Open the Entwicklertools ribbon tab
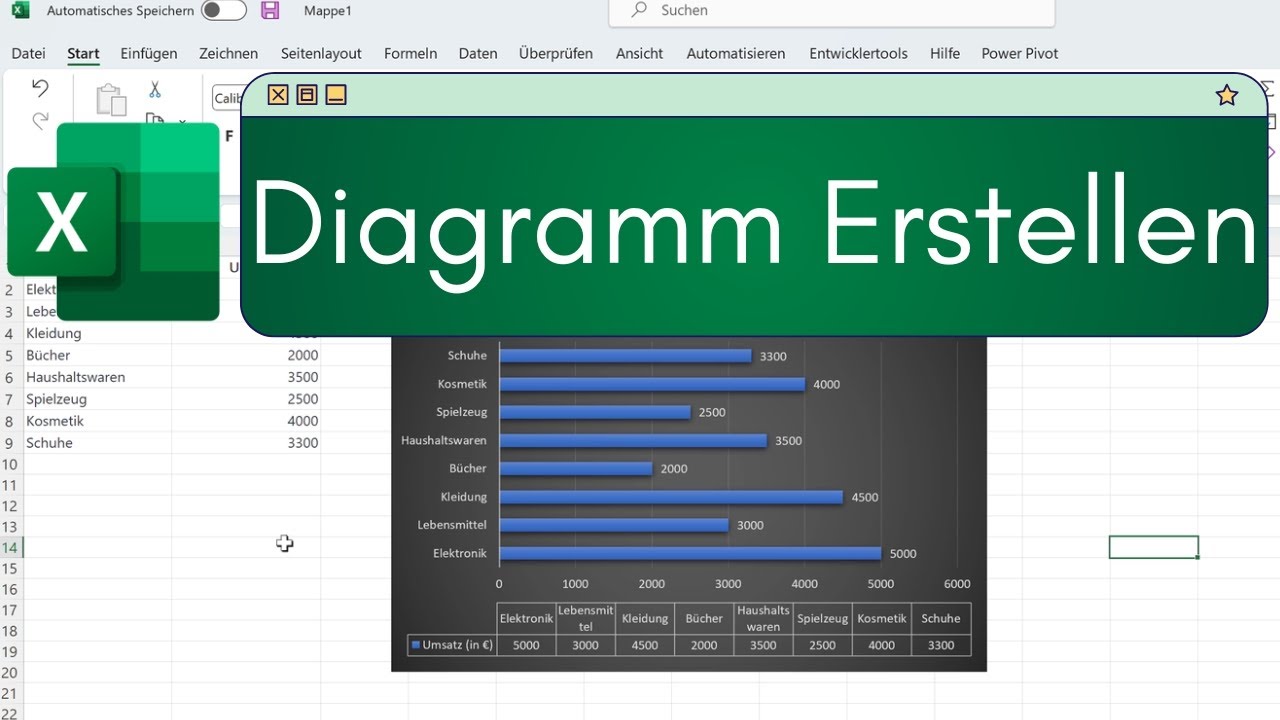1280x720 pixels. 858,54
